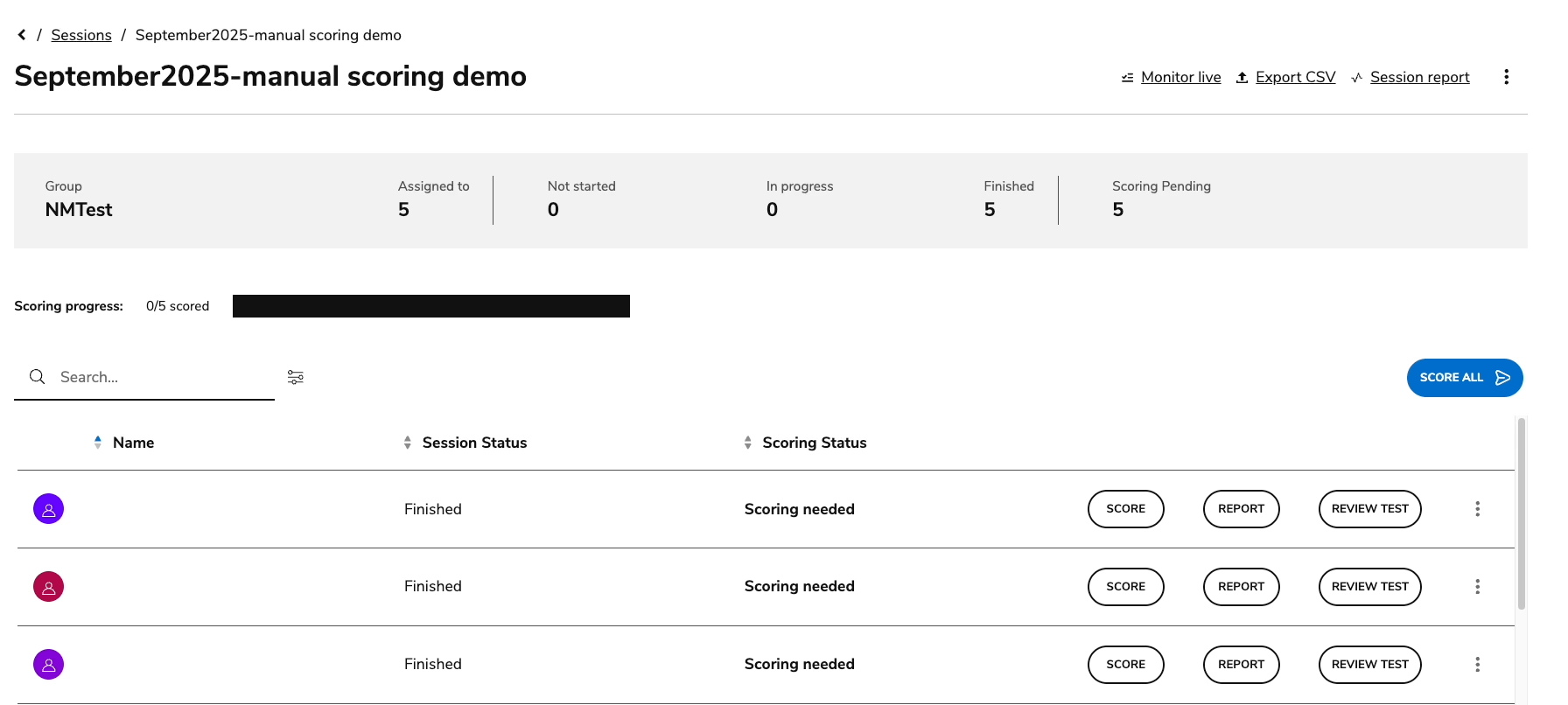The width and height of the screenshot is (1568, 705).
Task: Click the black scoring progress bar
Action: click(430, 306)
